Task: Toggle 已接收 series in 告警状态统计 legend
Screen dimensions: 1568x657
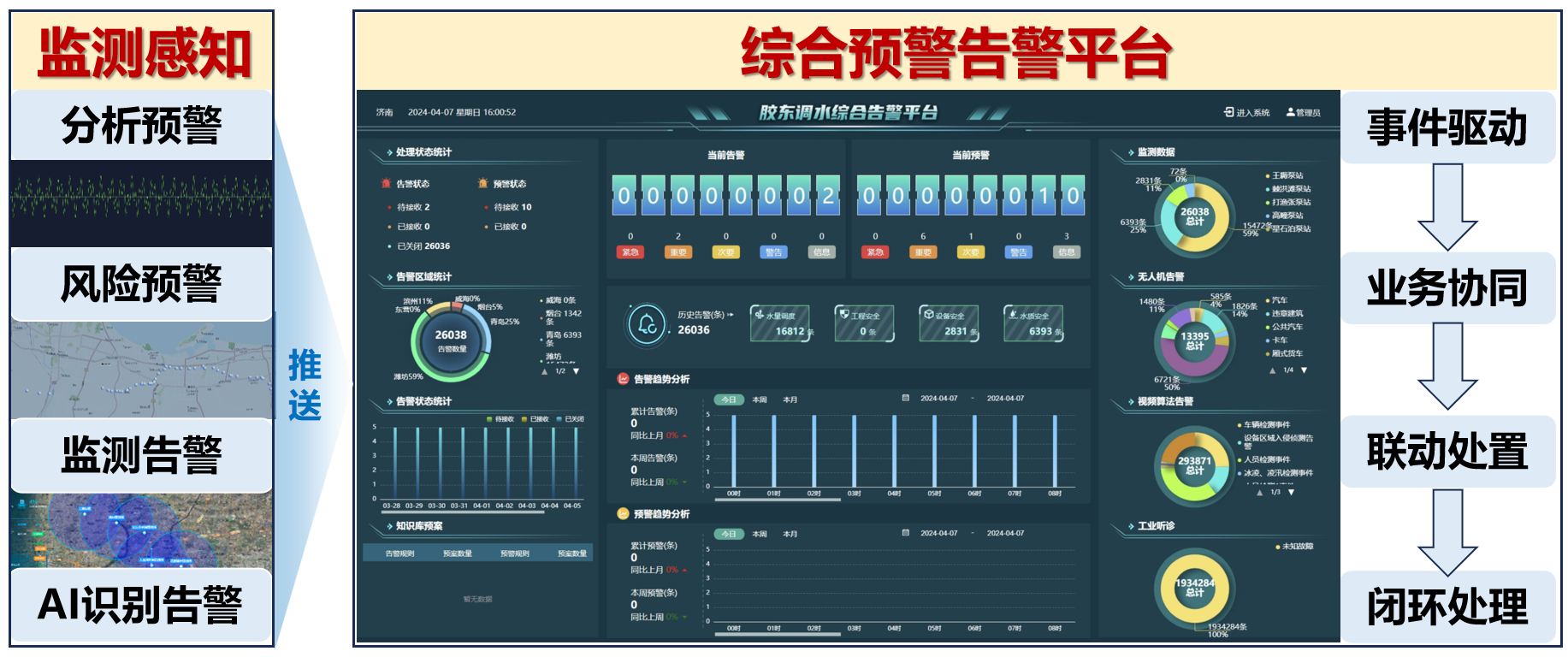Action: 535,419
